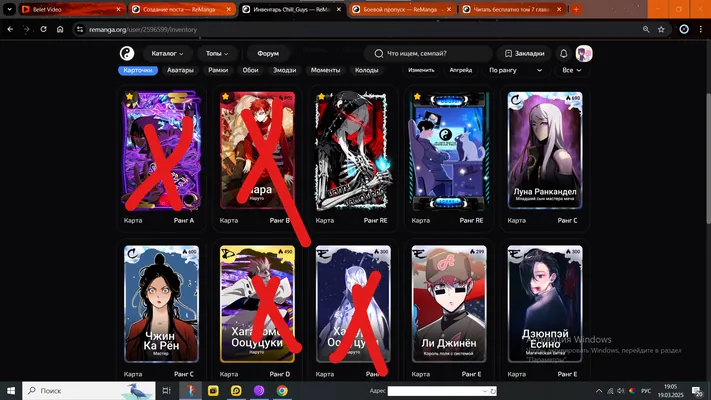Open the purple Ранг A card
Viewport: 711px width, 400px height.
point(161,150)
